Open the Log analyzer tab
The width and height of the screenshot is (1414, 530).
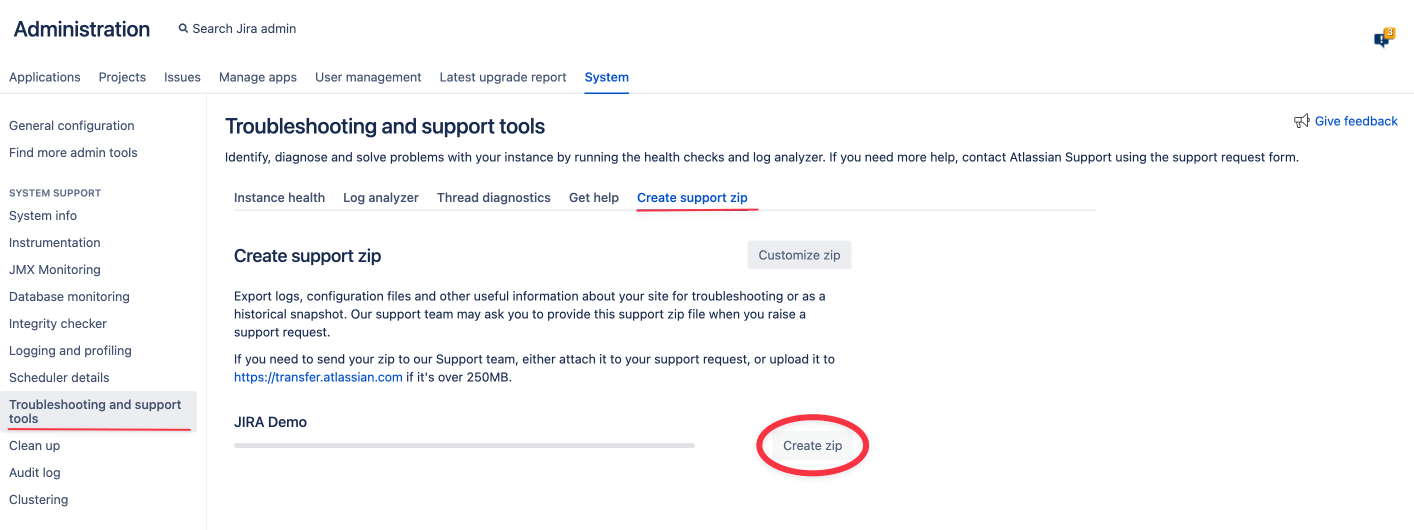click(x=380, y=198)
